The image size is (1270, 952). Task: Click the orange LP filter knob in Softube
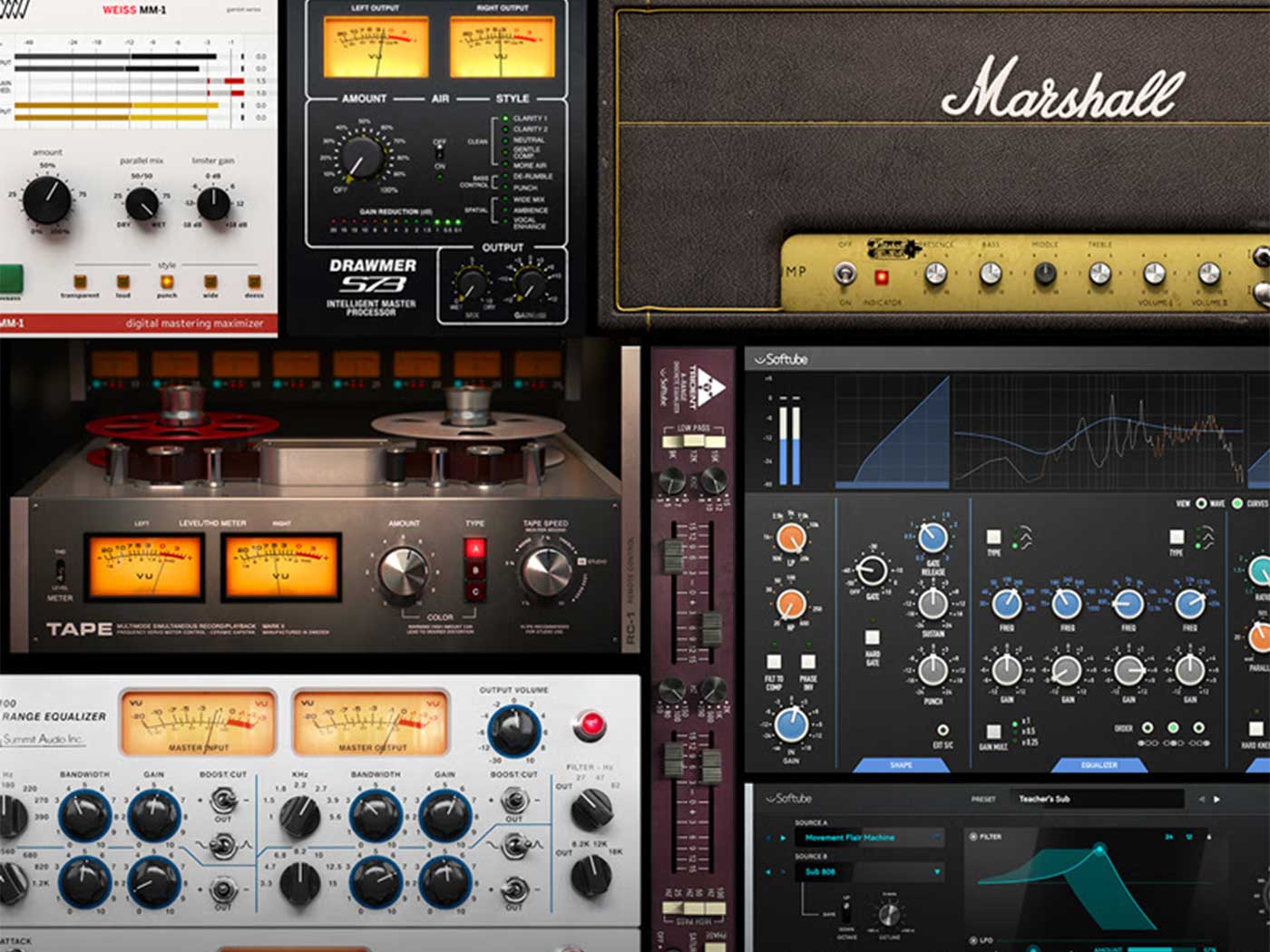point(790,538)
